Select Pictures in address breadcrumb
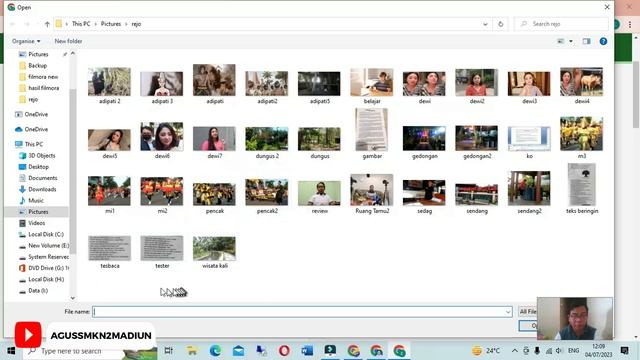 [x=111, y=24]
